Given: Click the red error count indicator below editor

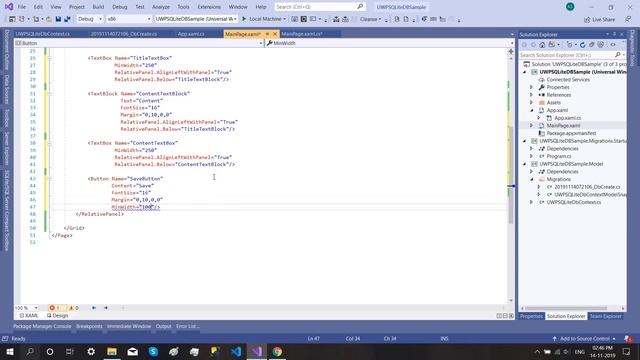Looking at the screenshot, I should tap(55, 308).
